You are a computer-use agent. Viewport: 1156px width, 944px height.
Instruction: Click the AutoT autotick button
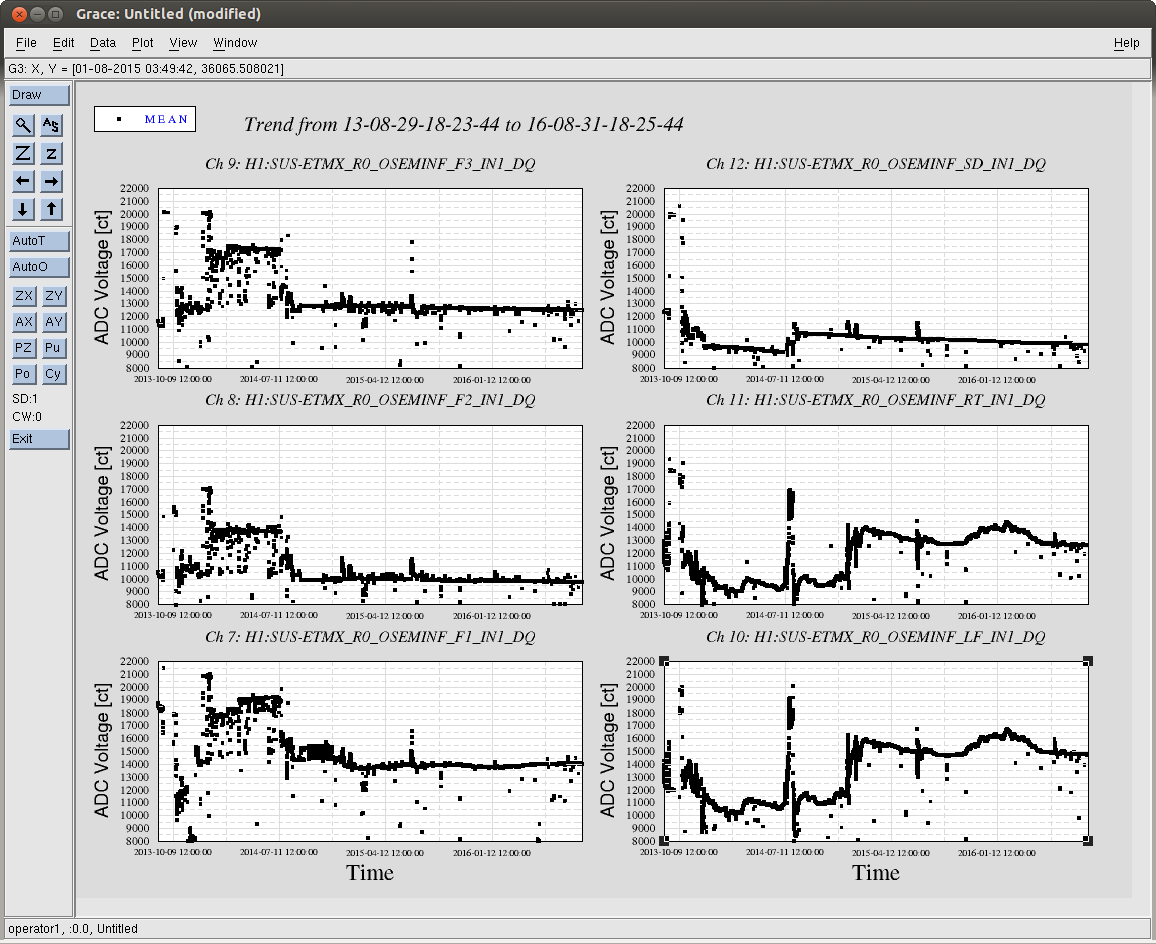pos(40,241)
